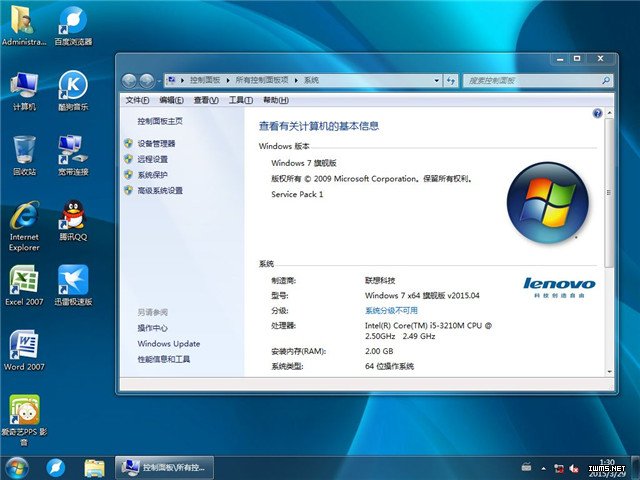Click the vertical scrollbar thumb
640x480 pixels.
(x=609, y=193)
